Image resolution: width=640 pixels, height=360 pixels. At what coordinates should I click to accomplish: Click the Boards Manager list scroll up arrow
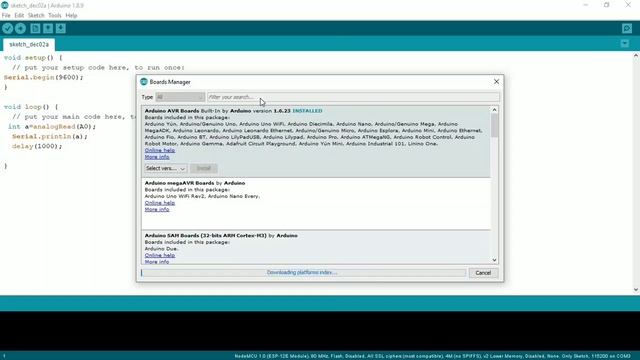(494, 110)
